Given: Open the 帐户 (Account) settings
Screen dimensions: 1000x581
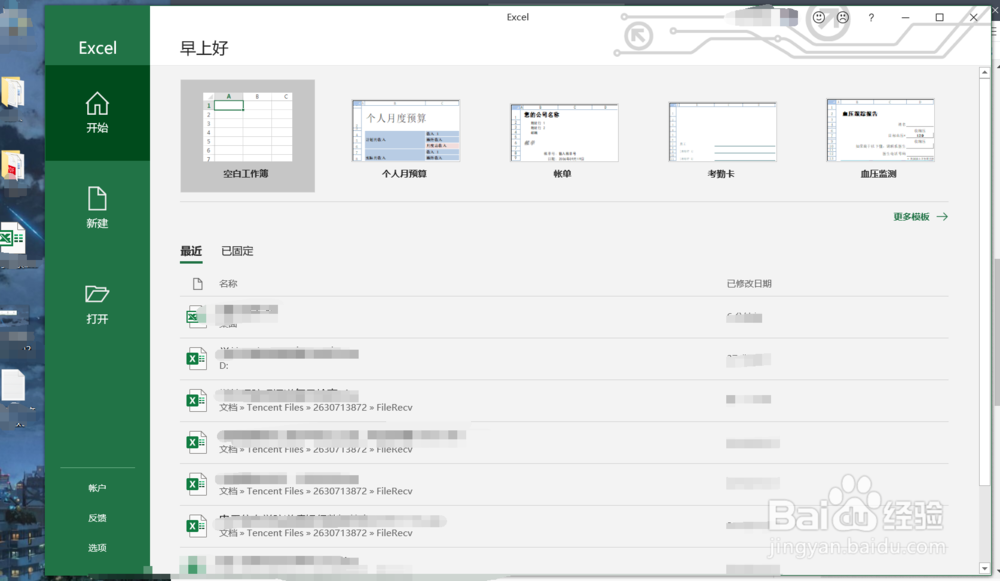Looking at the screenshot, I should pyautogui.click(x=96, y=487).
